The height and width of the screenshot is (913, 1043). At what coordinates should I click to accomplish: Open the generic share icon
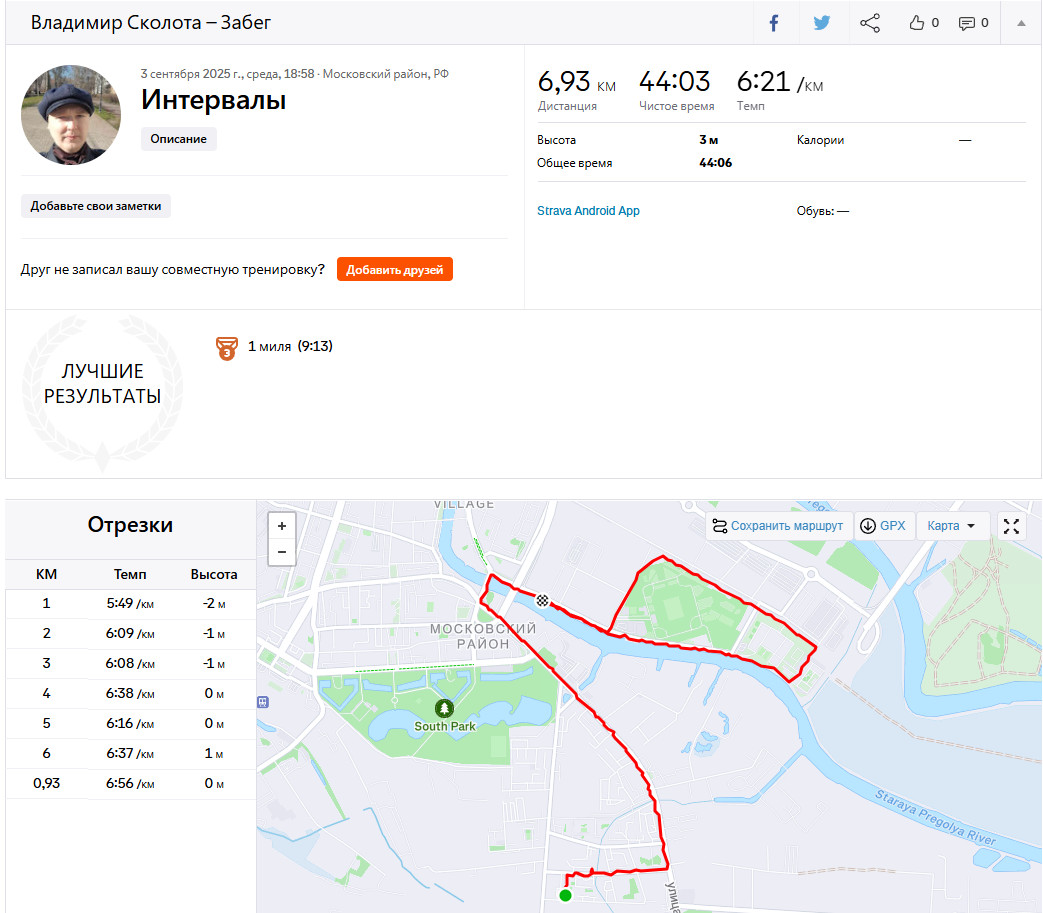[x=869, y=23]
